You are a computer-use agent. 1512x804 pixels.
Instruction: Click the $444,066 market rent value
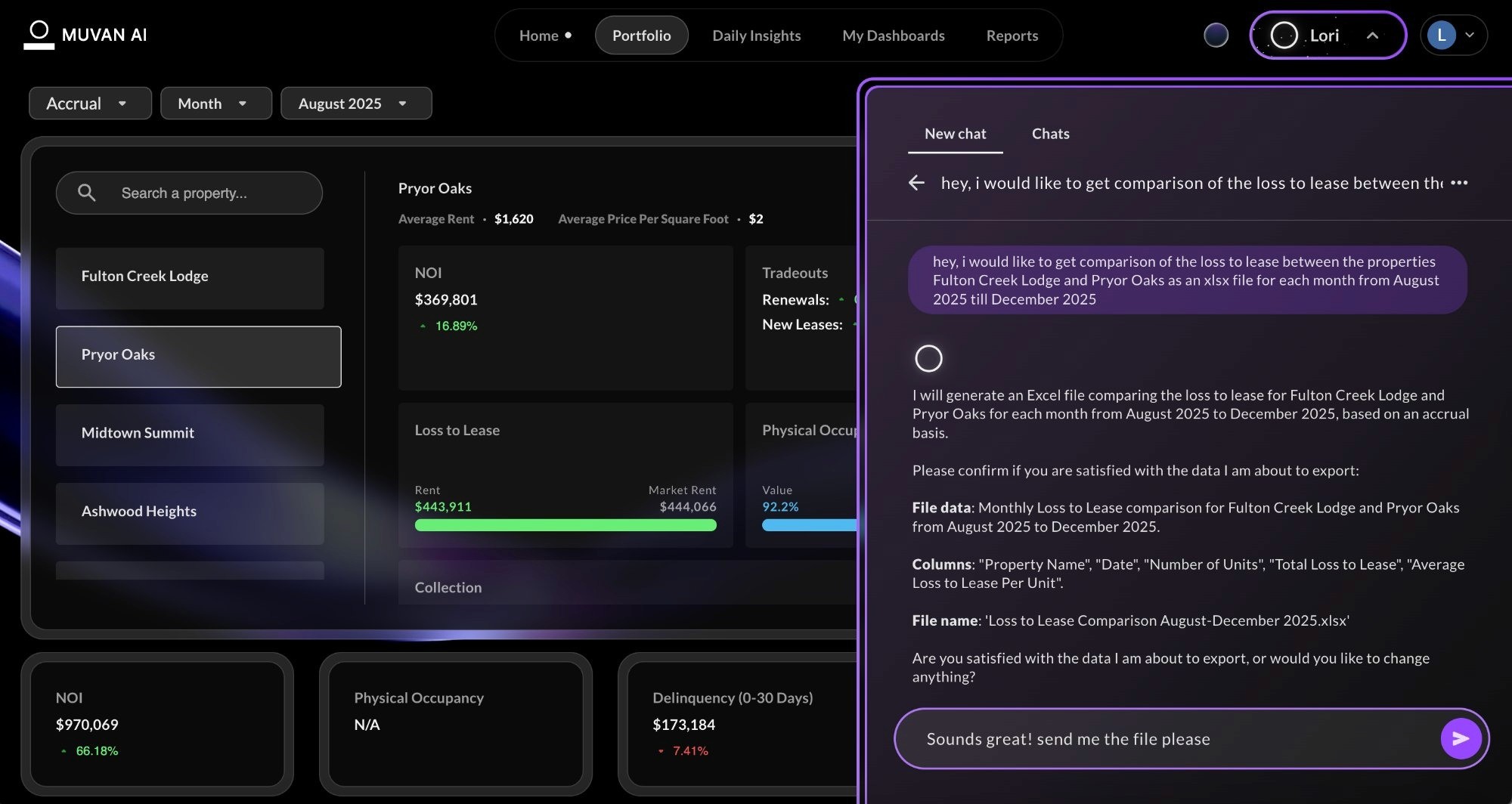687,506
